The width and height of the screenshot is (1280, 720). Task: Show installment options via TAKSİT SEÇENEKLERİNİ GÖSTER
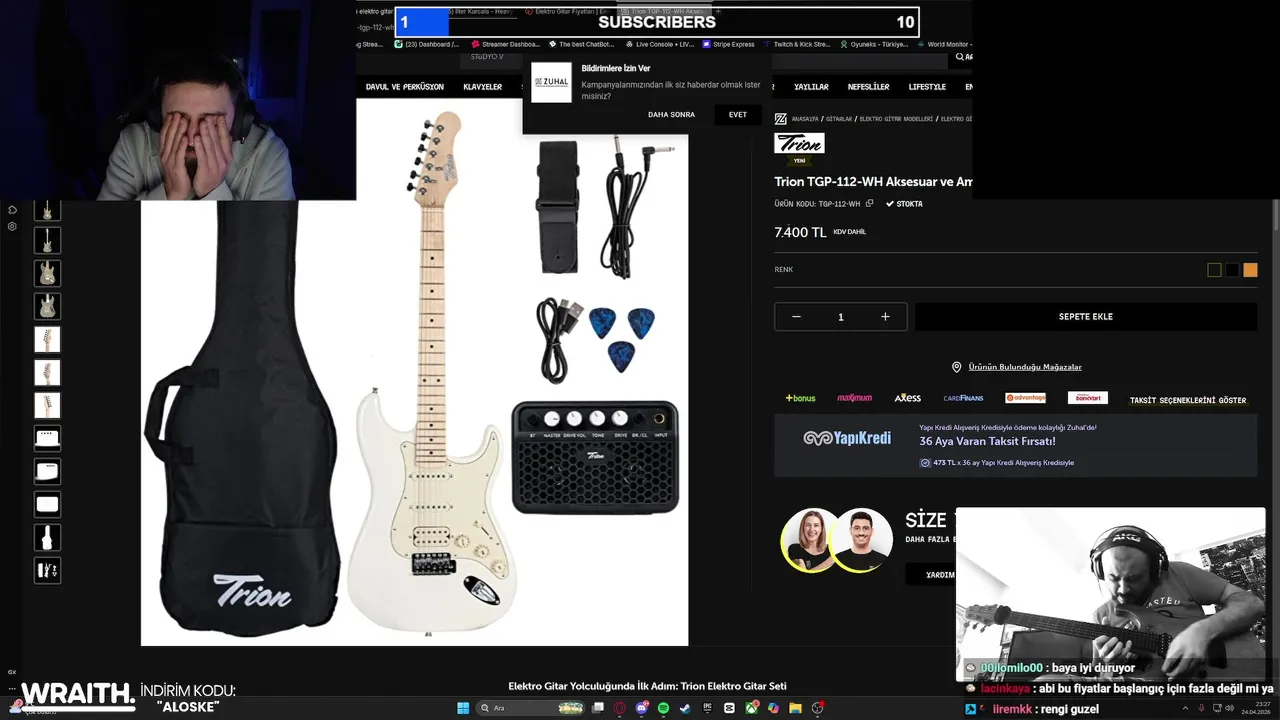click(1188, 400)
